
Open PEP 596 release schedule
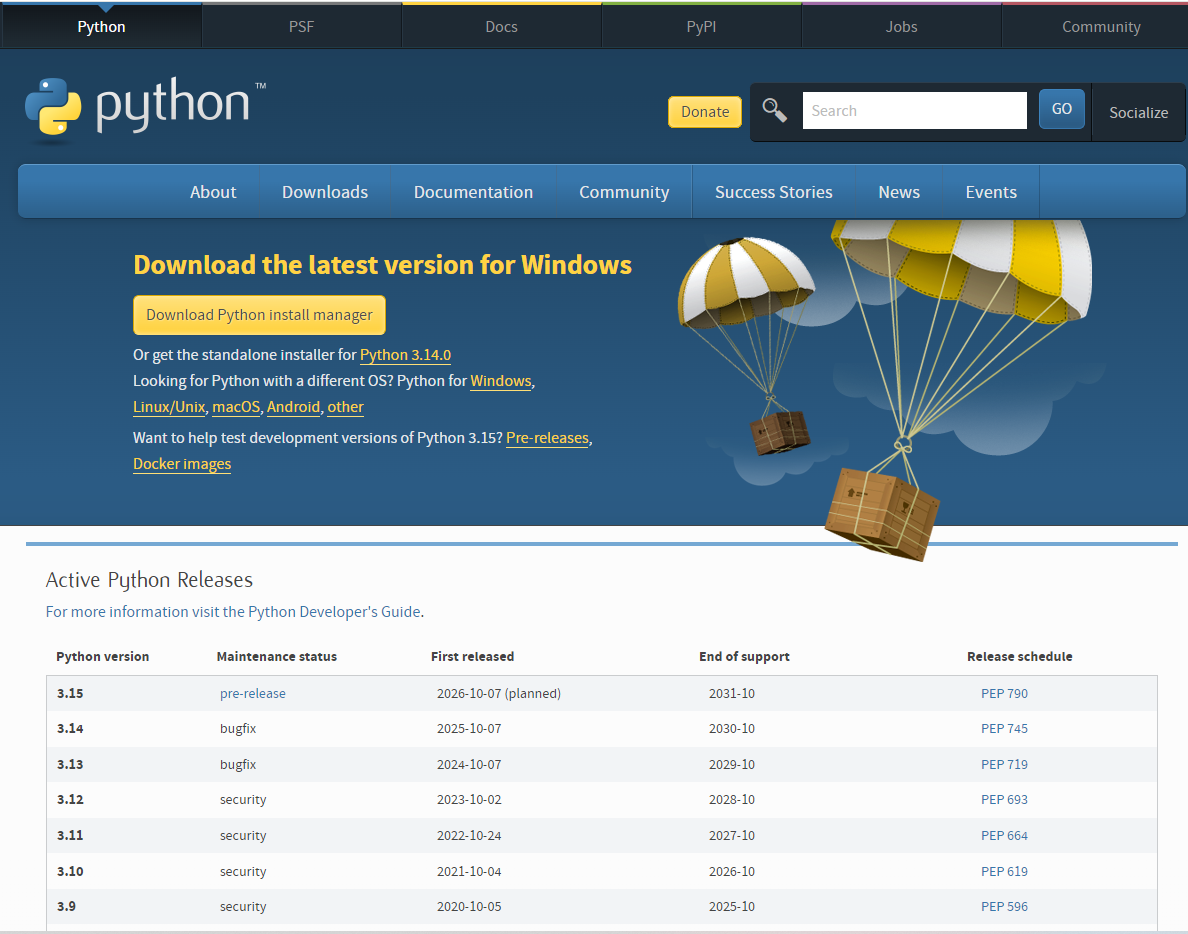[x=1004, y=906]
